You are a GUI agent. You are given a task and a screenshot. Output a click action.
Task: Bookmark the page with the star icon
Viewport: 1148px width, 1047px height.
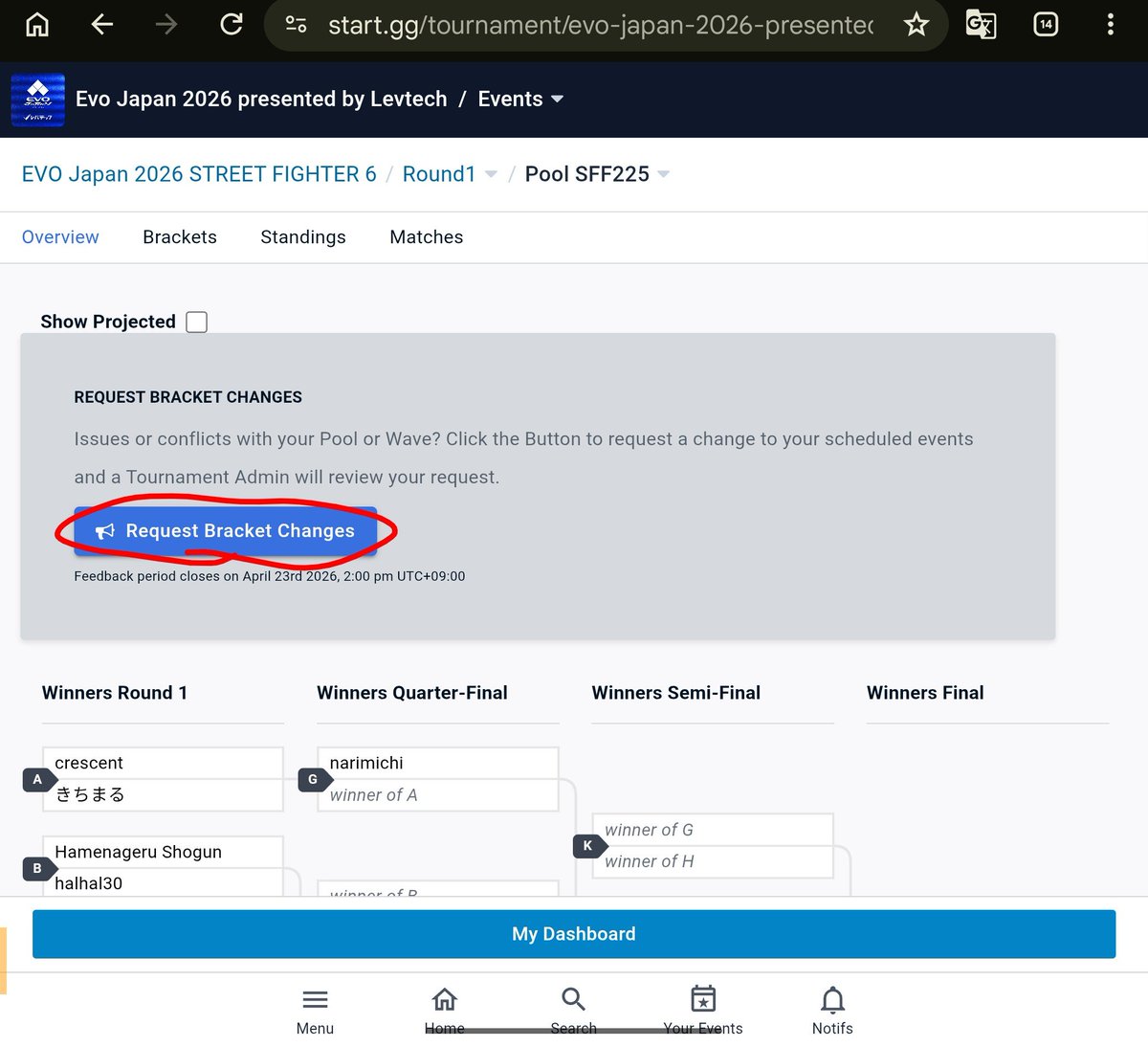916,24
